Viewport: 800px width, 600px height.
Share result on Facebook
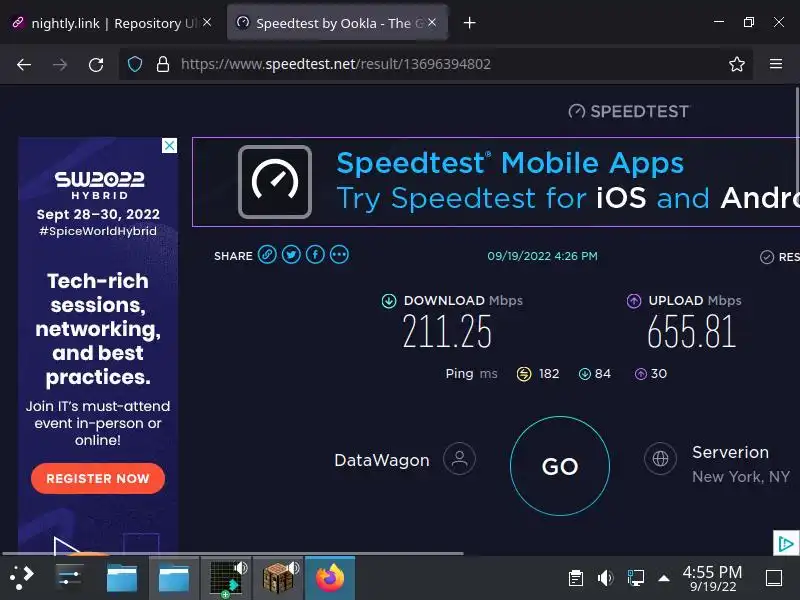(x=315, y=254)
